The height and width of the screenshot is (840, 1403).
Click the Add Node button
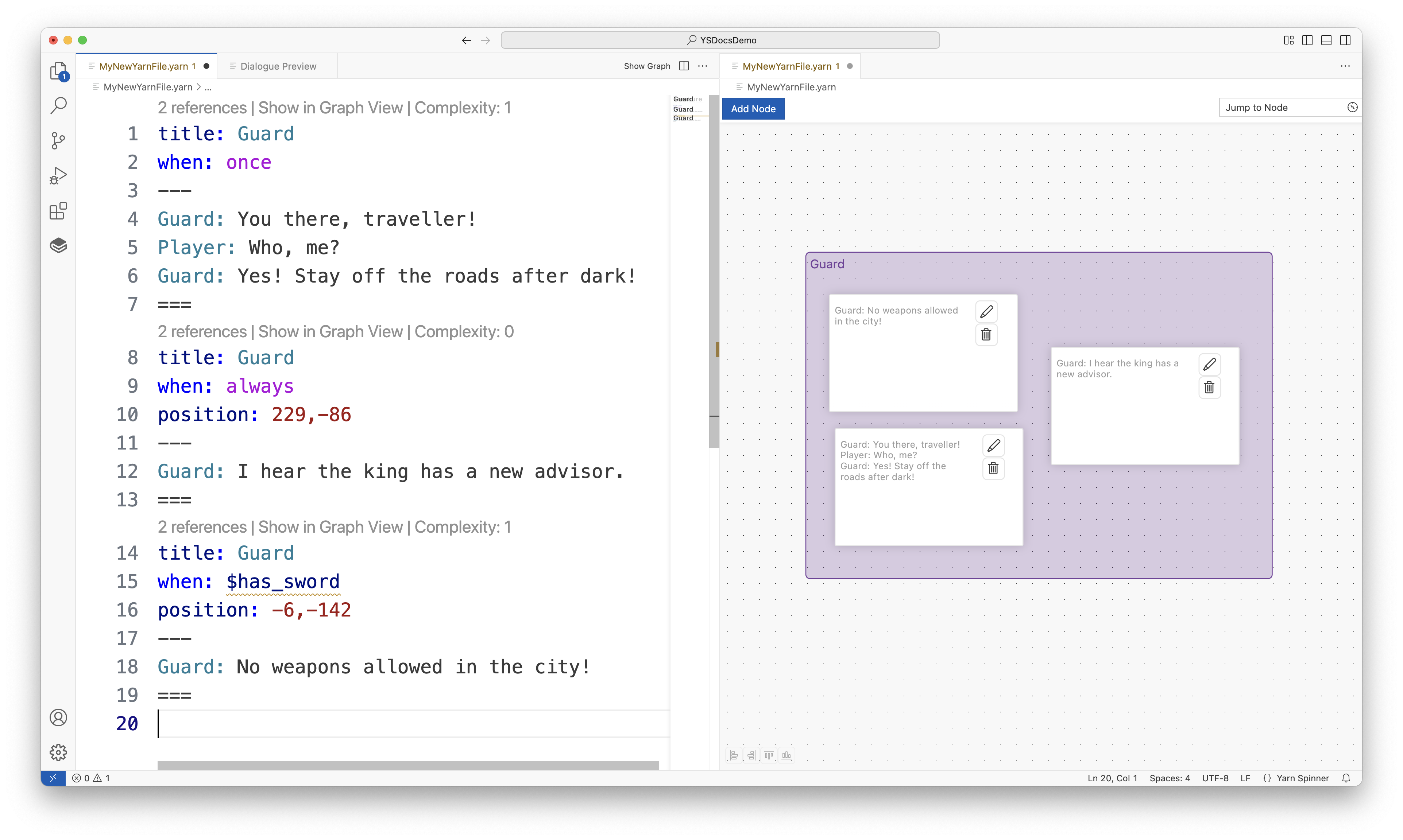753,109
